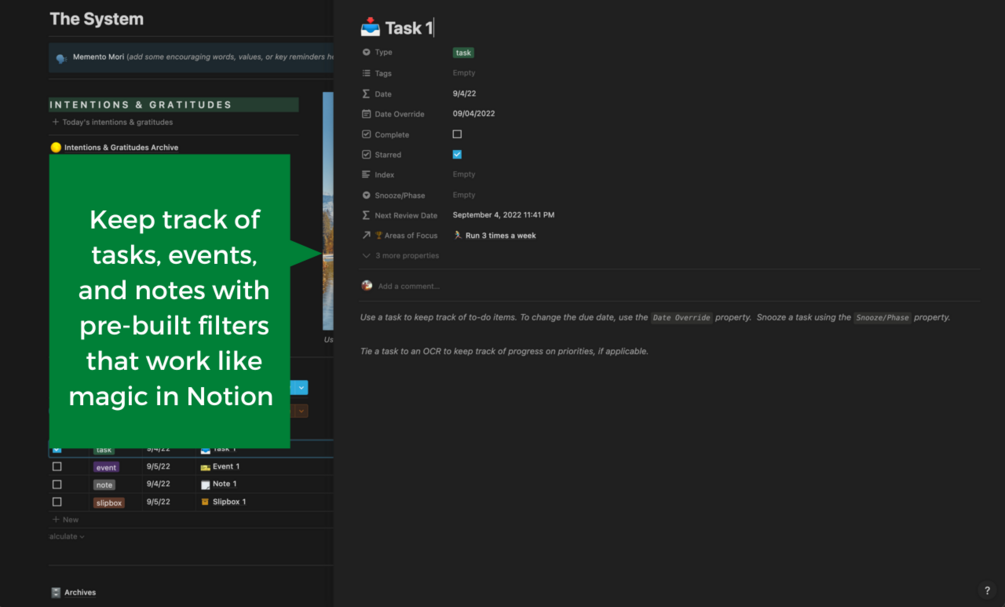Click the 9/4/22 date in Note 1 row
This screenshot has height=607, width=1005.
158,484
